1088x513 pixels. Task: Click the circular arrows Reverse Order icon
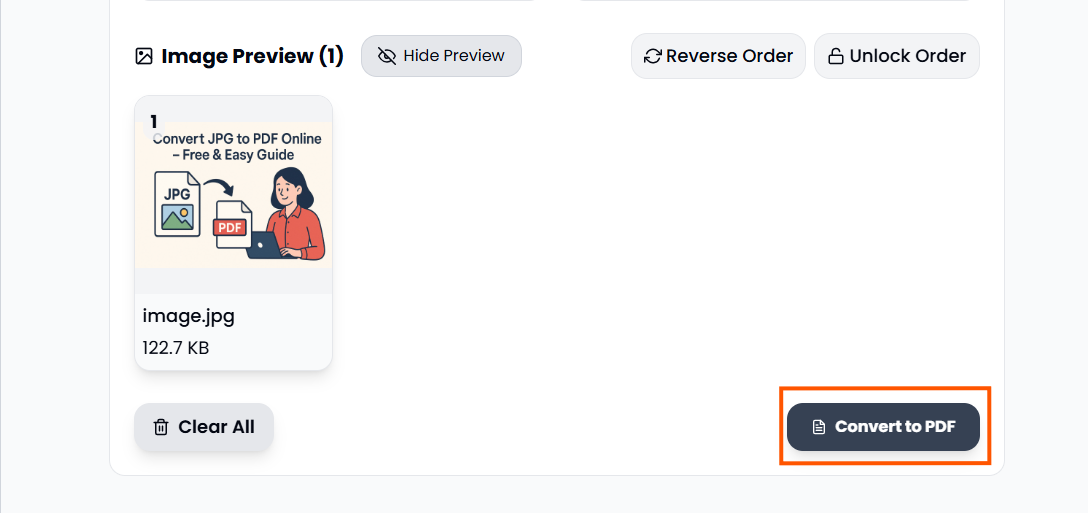[x=653, y=56]
